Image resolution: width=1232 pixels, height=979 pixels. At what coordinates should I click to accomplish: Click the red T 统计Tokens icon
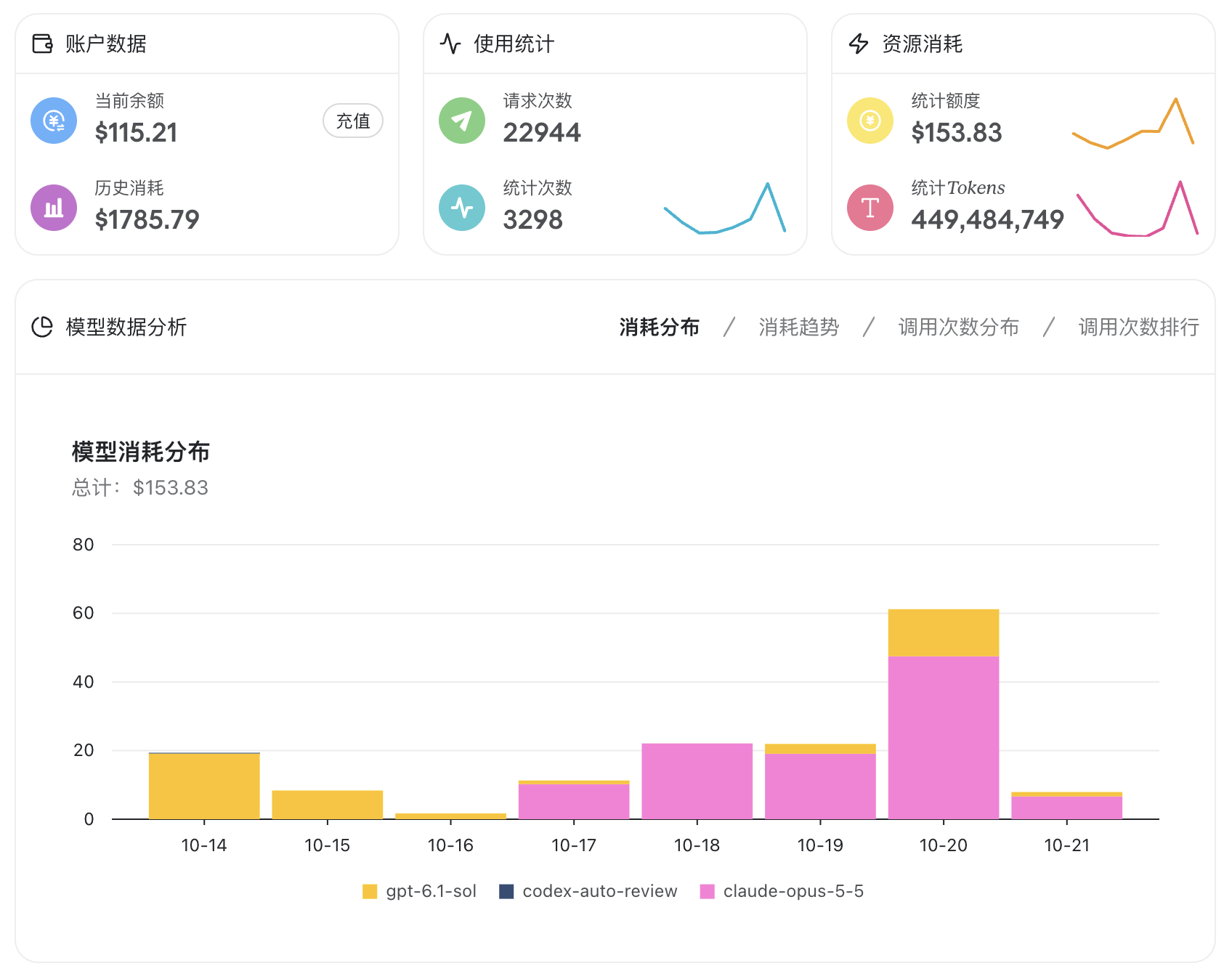(x=870, y=208)
